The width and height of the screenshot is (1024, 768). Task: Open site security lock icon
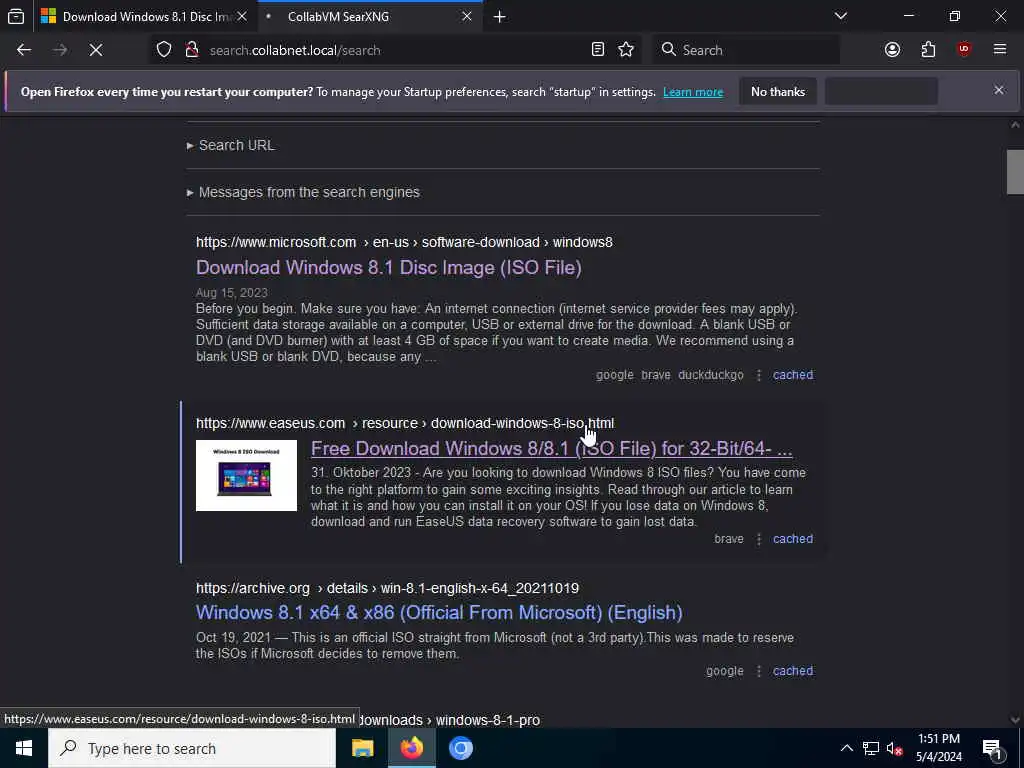pyautogui.click(x=191, y=50)
